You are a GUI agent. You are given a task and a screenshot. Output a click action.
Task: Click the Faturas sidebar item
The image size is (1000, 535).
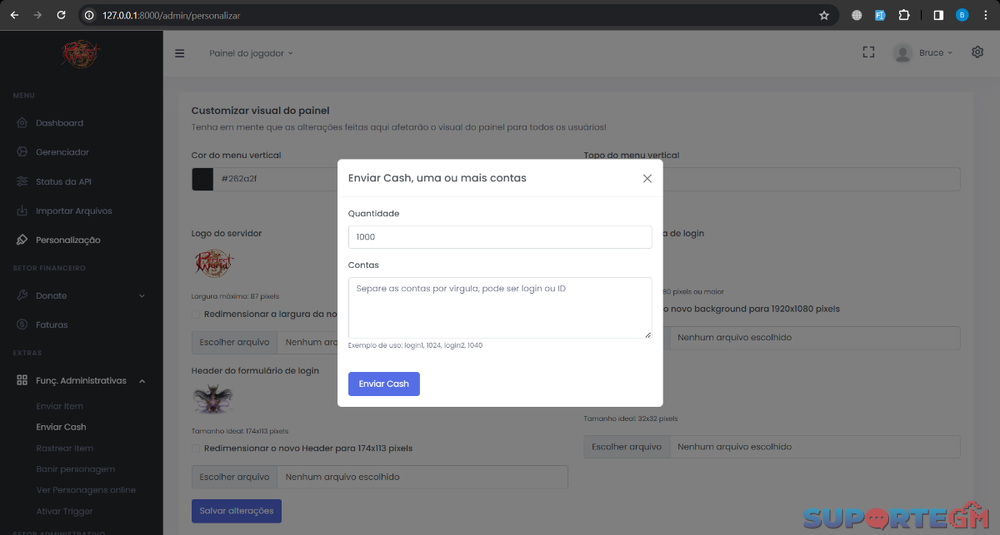coord(51,325)
